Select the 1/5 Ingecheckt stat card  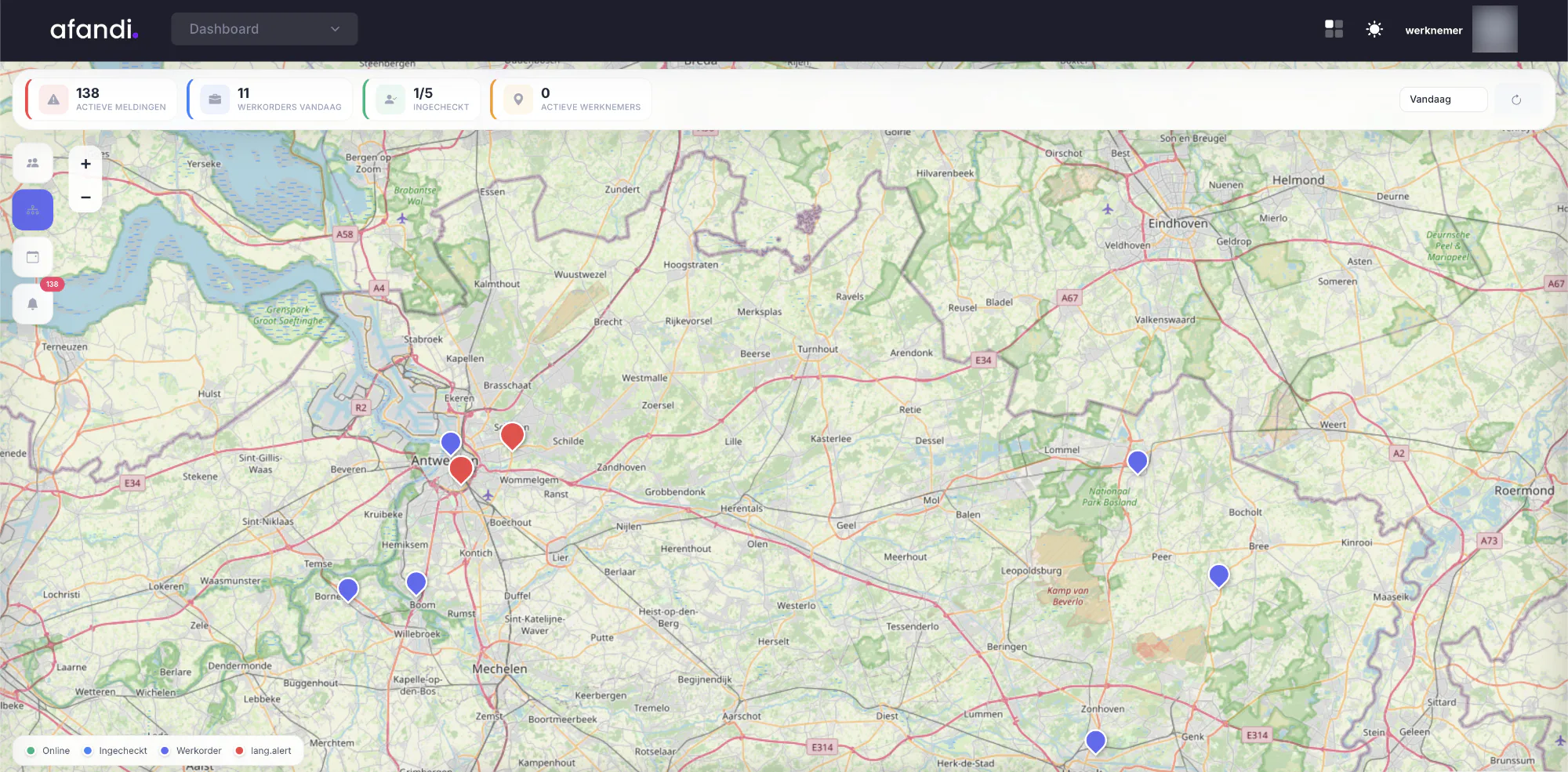click(x=422, y=100)
